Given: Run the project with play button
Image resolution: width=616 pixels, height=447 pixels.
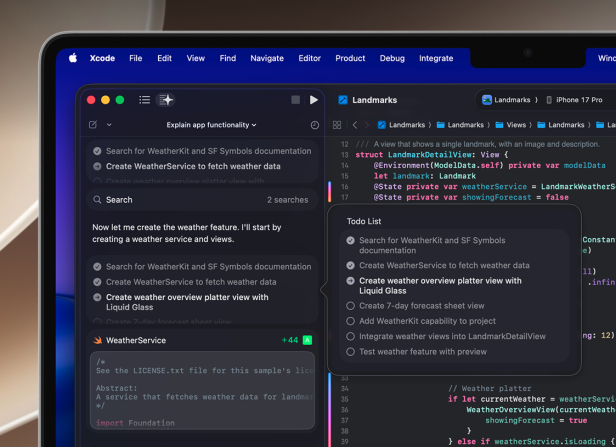Looking at the screenshot, I should (x=314, y=100).
